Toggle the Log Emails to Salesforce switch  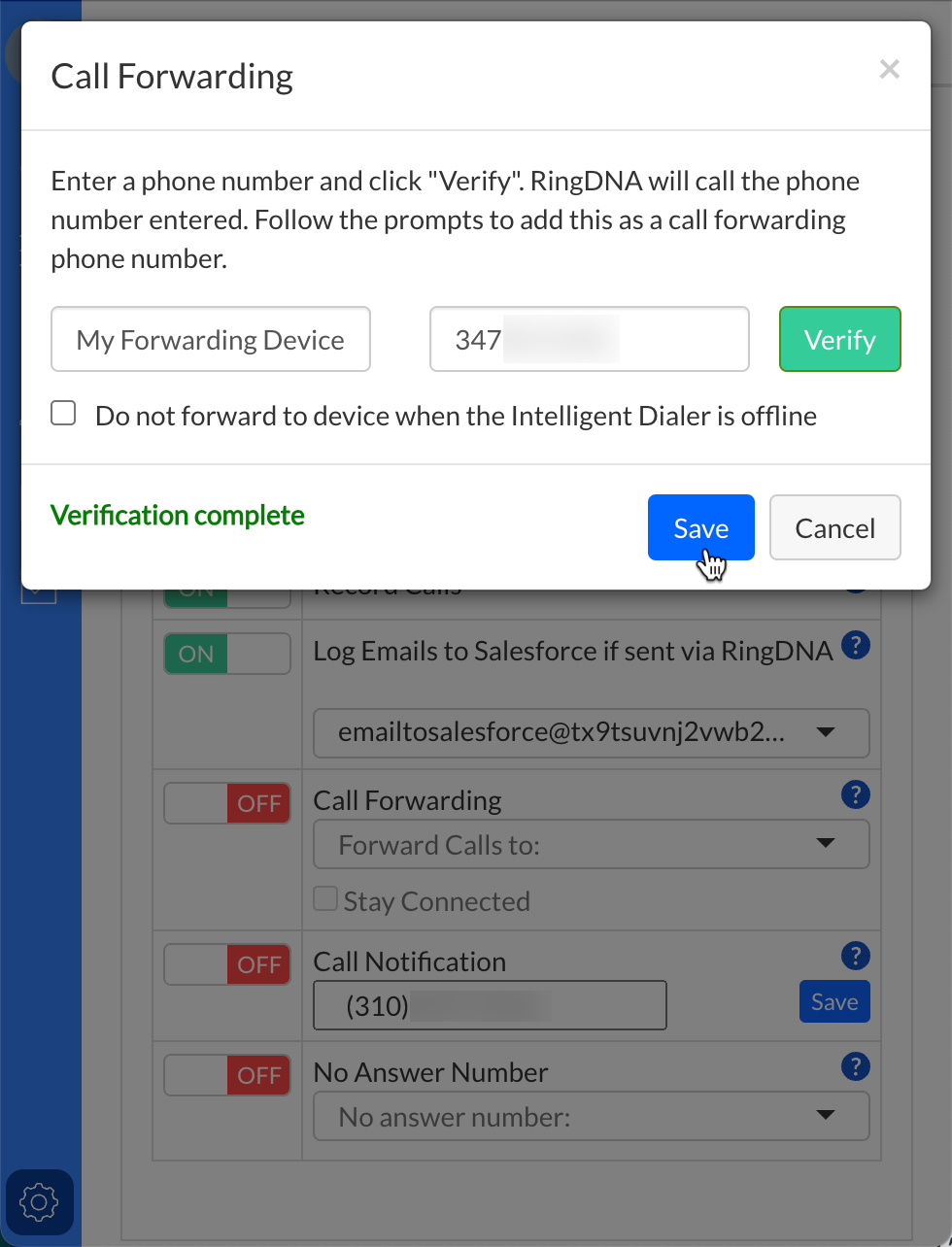[227, 654]
